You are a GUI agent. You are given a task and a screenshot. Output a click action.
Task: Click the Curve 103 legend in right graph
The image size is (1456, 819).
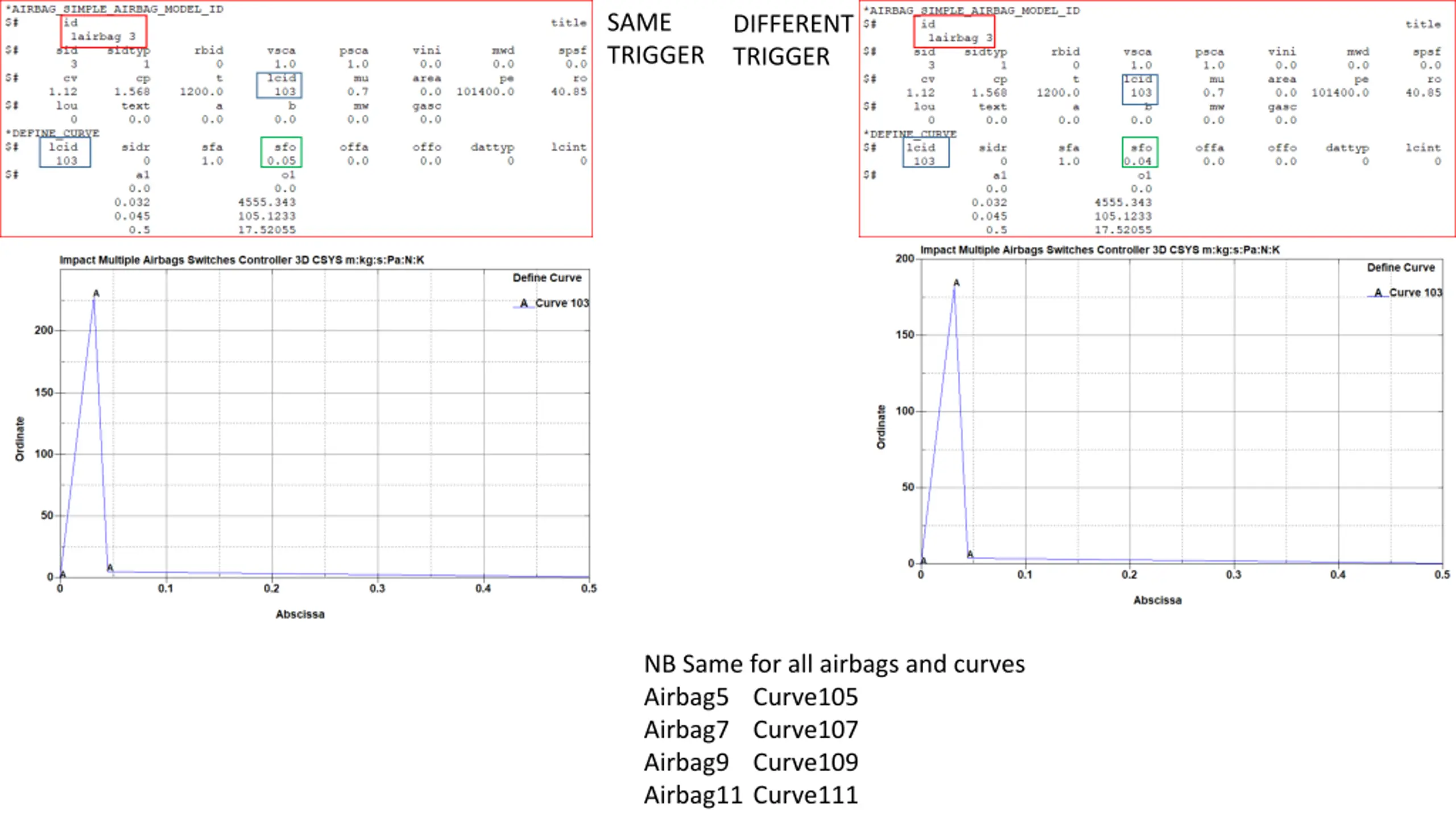(x=1414, y=292)
